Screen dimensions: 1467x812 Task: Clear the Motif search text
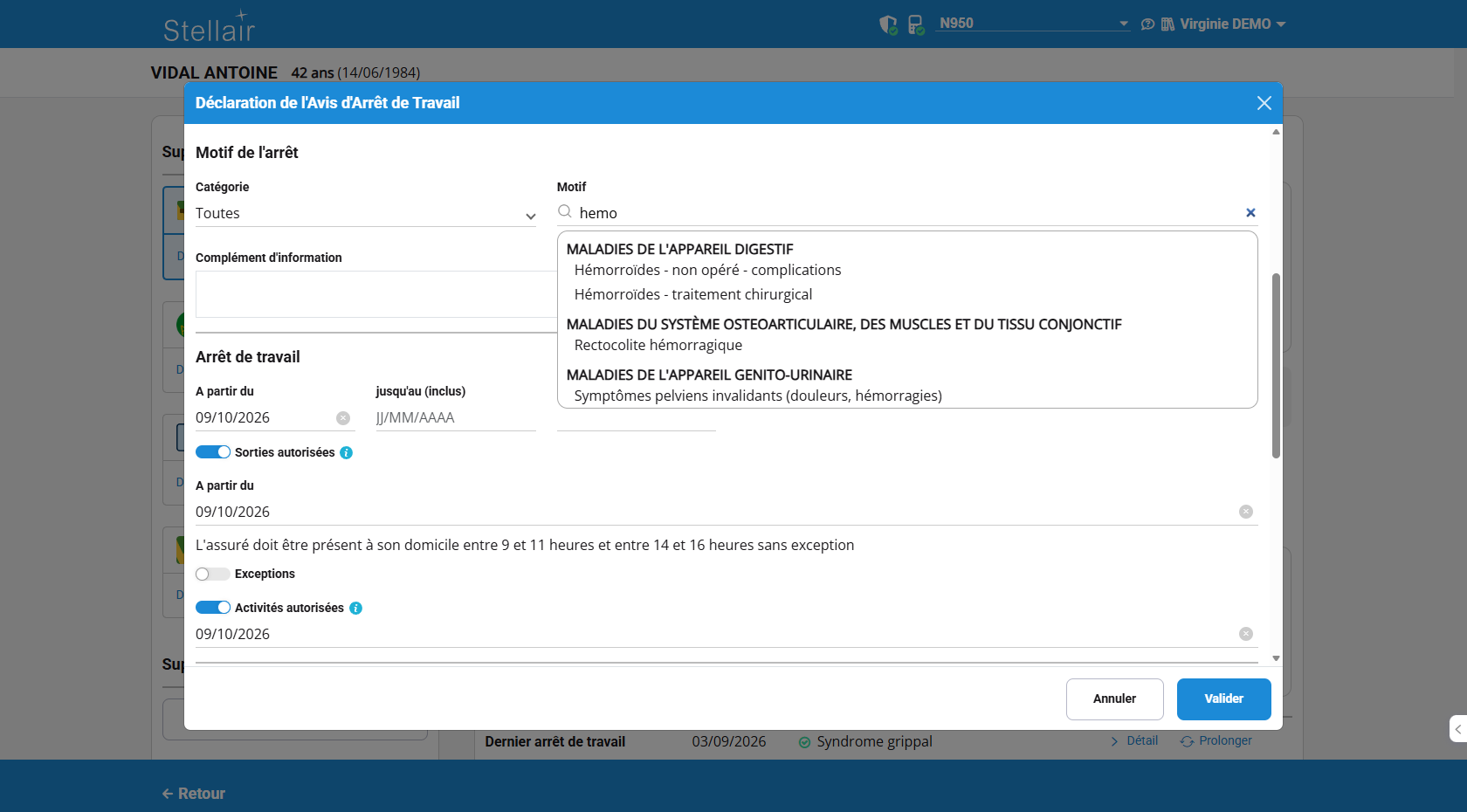coord(1250,213)
